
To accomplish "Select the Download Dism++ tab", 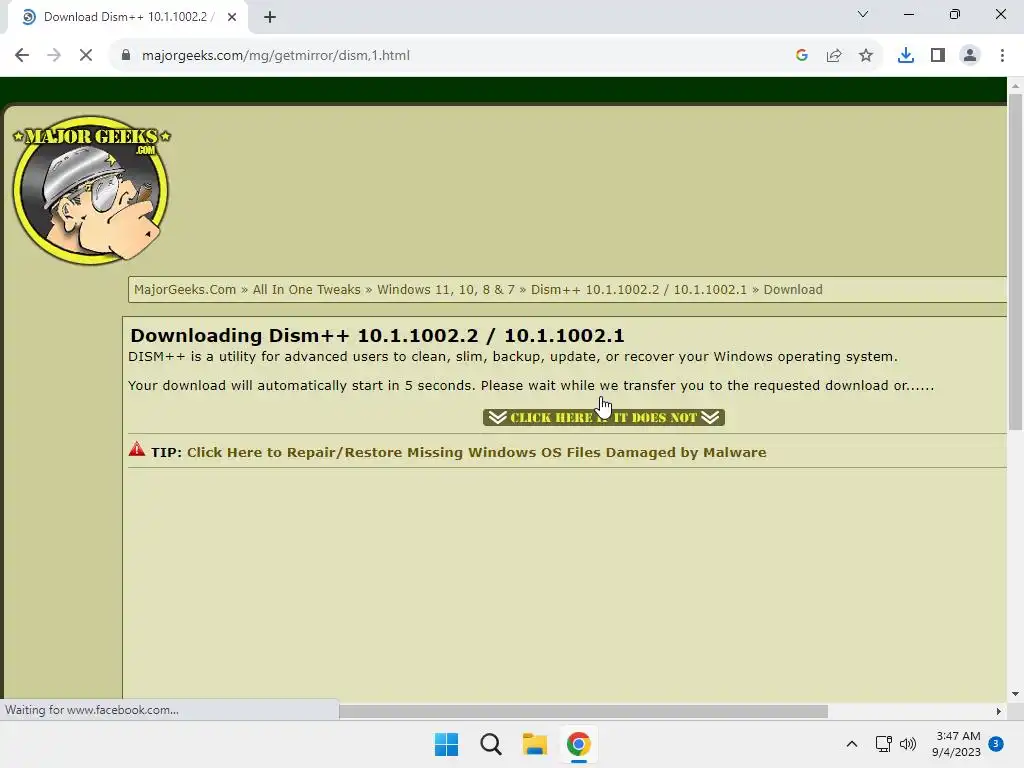I will point(127,17).
